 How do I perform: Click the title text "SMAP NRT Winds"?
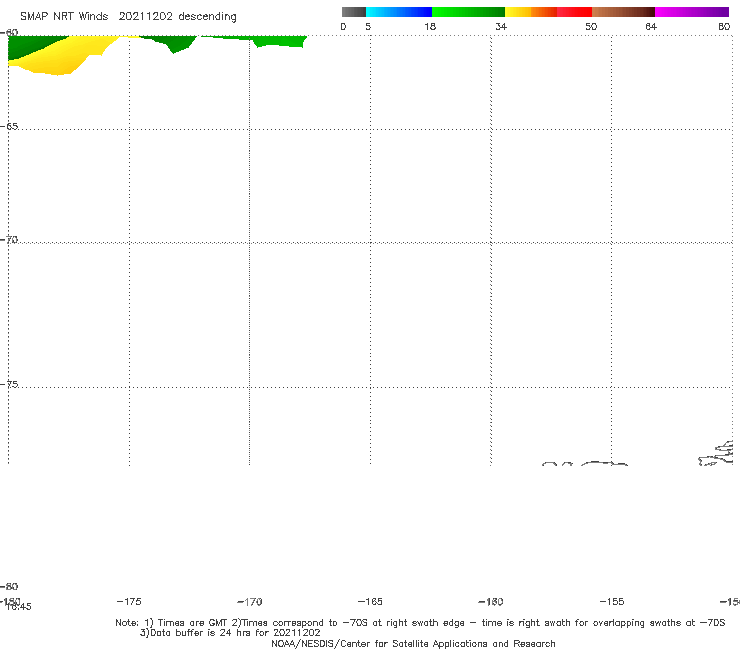64,17
